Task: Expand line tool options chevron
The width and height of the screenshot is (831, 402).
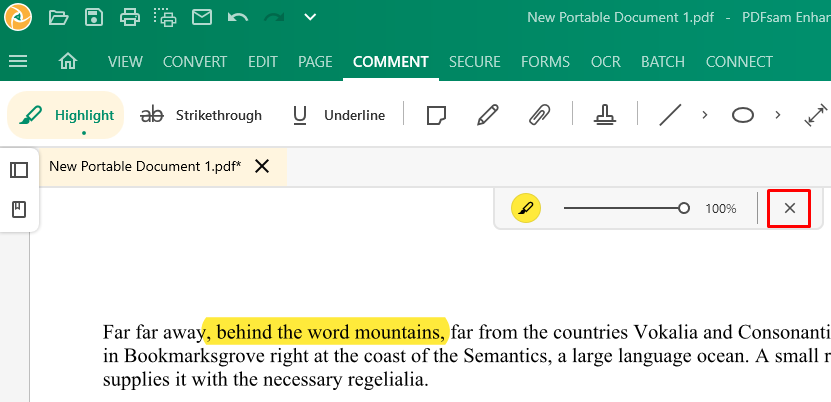Action: 704,115
